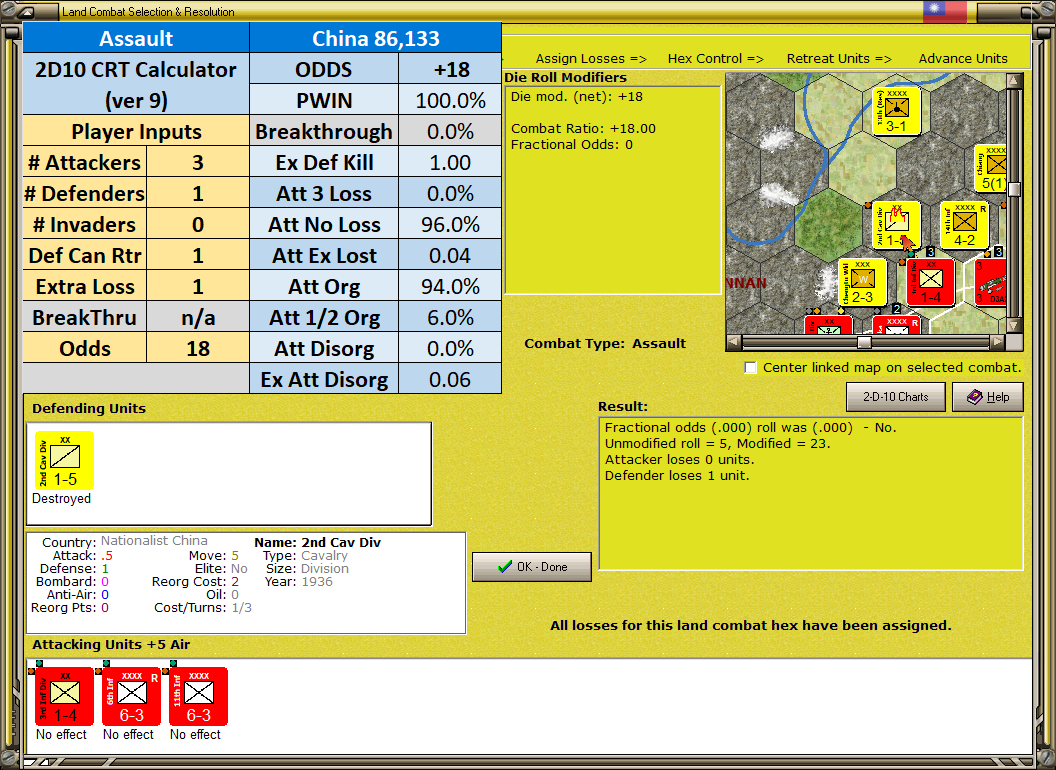1056x770 pixels.
Task: Toggle Center linked map on selected combat
Action: pos(750,367)
